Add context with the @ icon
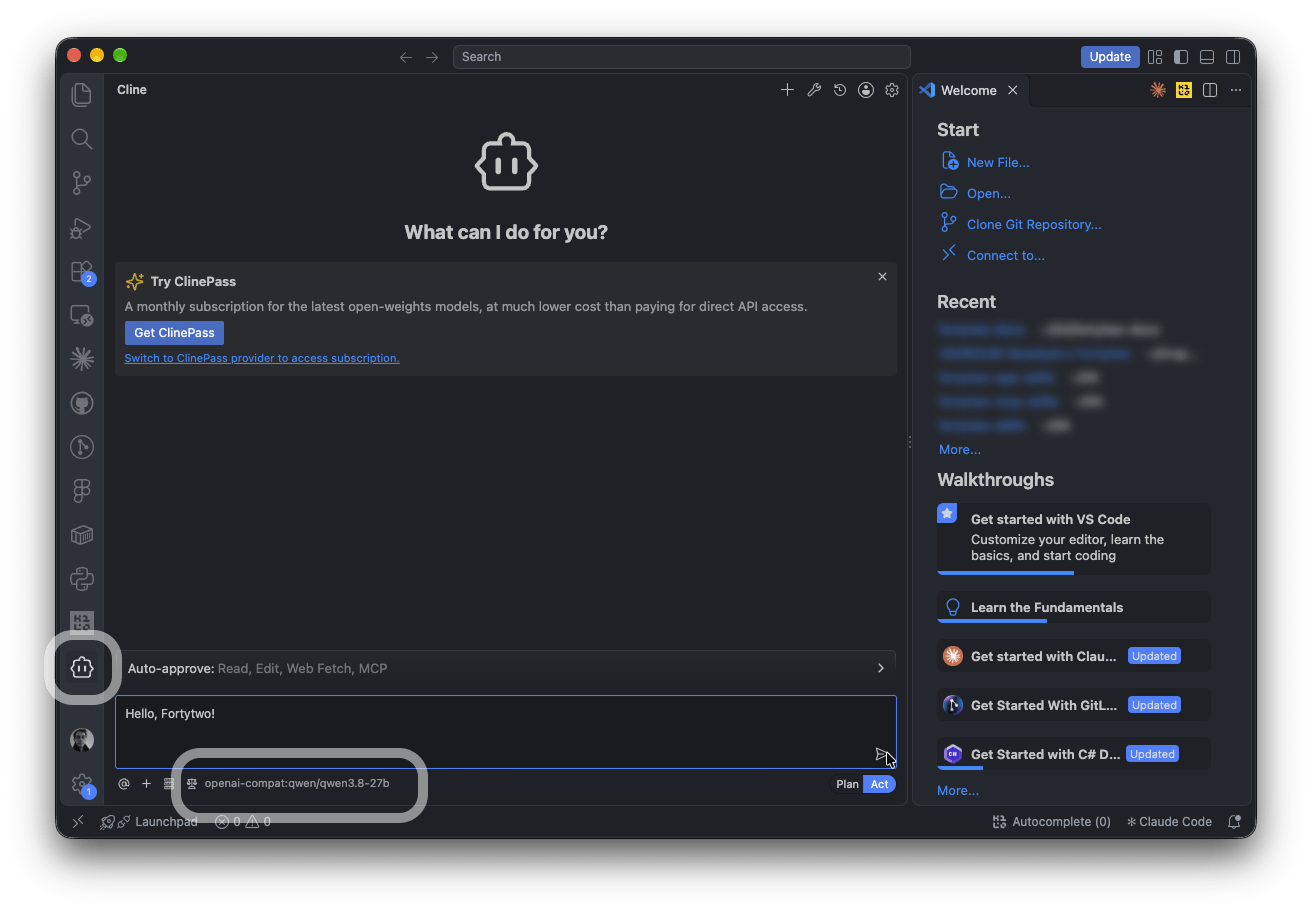 [x=124, y=784]
